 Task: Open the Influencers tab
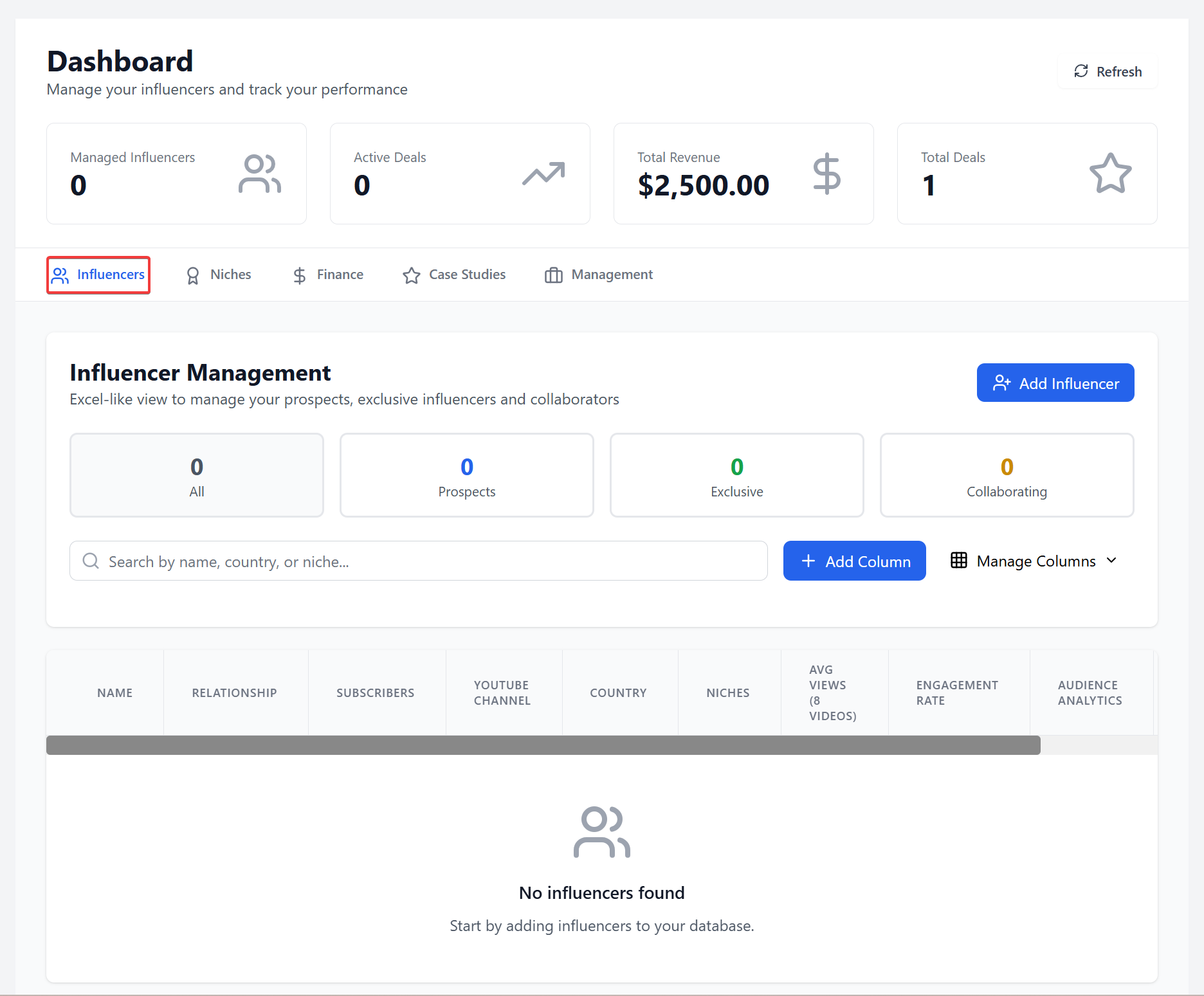pos(98,275)
